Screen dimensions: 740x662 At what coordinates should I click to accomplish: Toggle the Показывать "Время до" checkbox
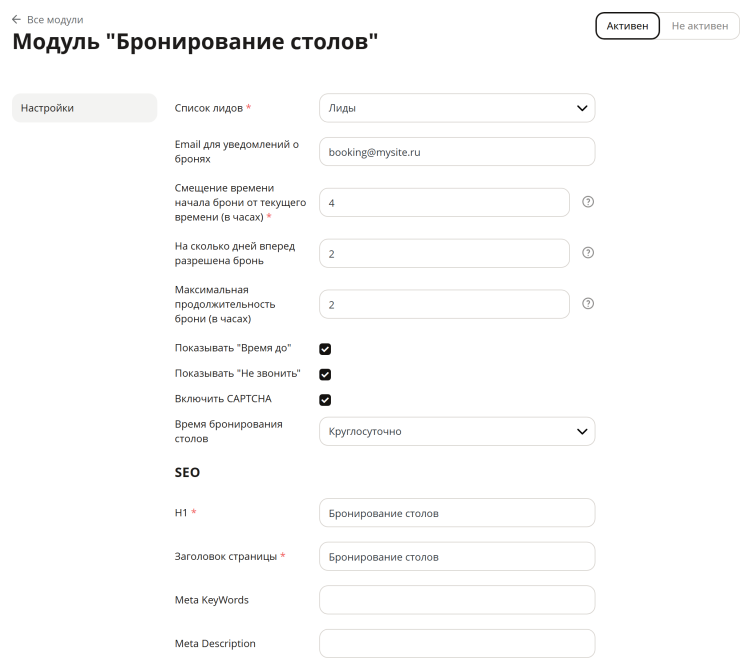[x=325, y=349]
